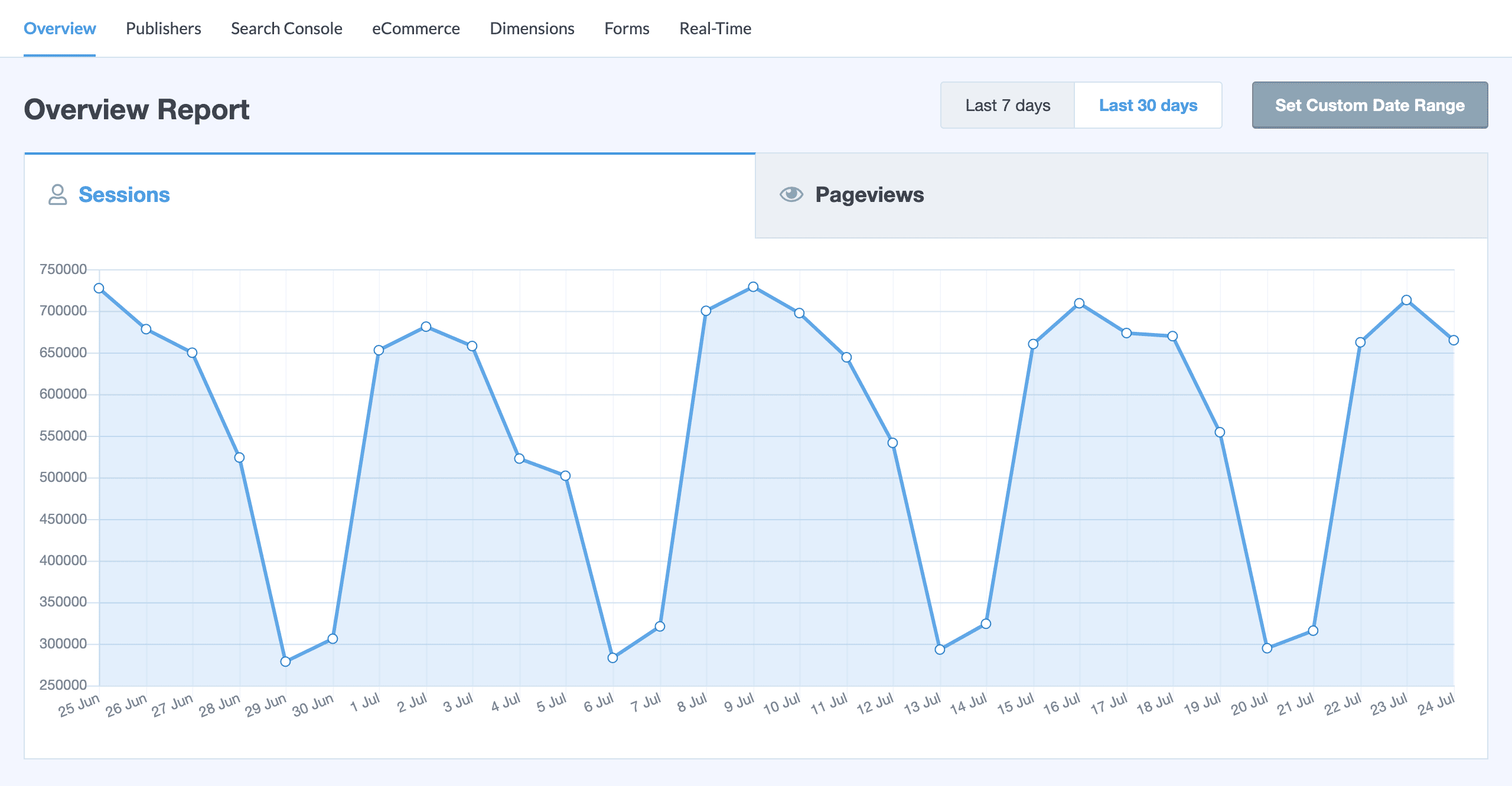Click the eye icon next to Pageviews
This screenshot has height=786, width=1512.
pos(790,194)
